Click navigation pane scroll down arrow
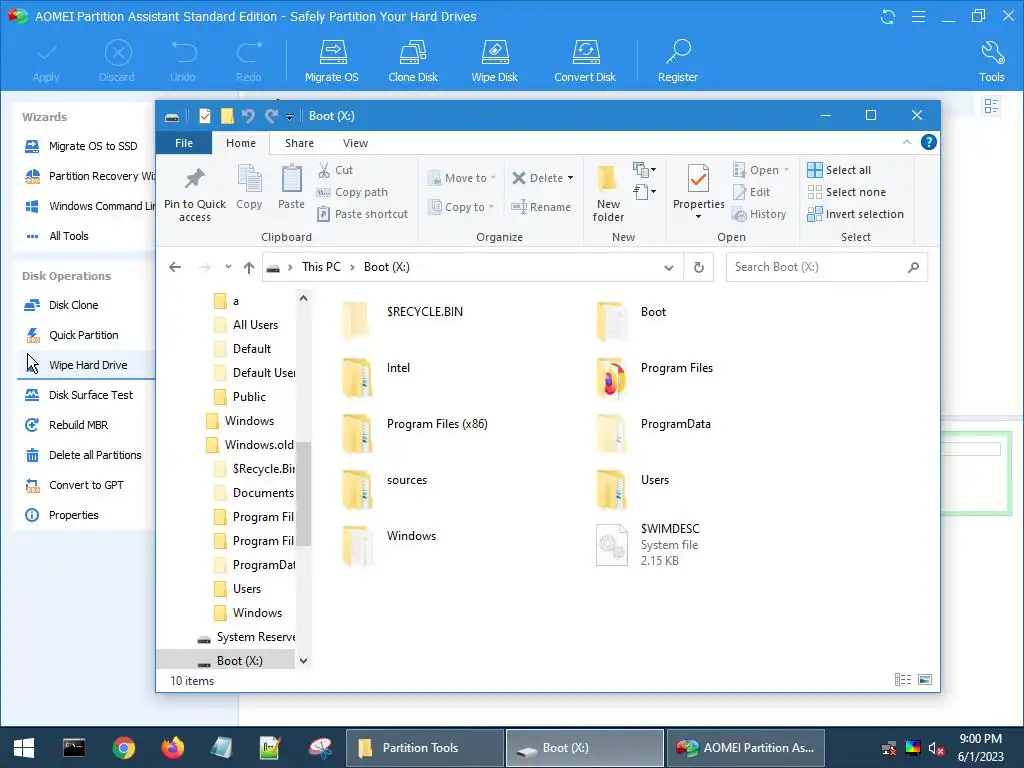 point(303,661)
